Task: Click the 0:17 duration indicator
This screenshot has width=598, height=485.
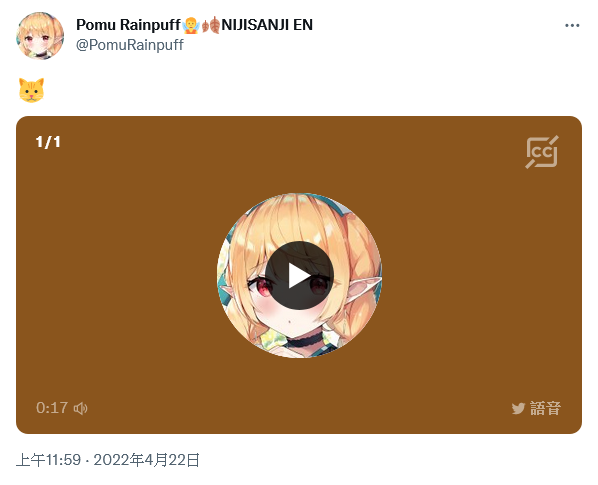Action: pyautogui.click(x=52, y=408)
